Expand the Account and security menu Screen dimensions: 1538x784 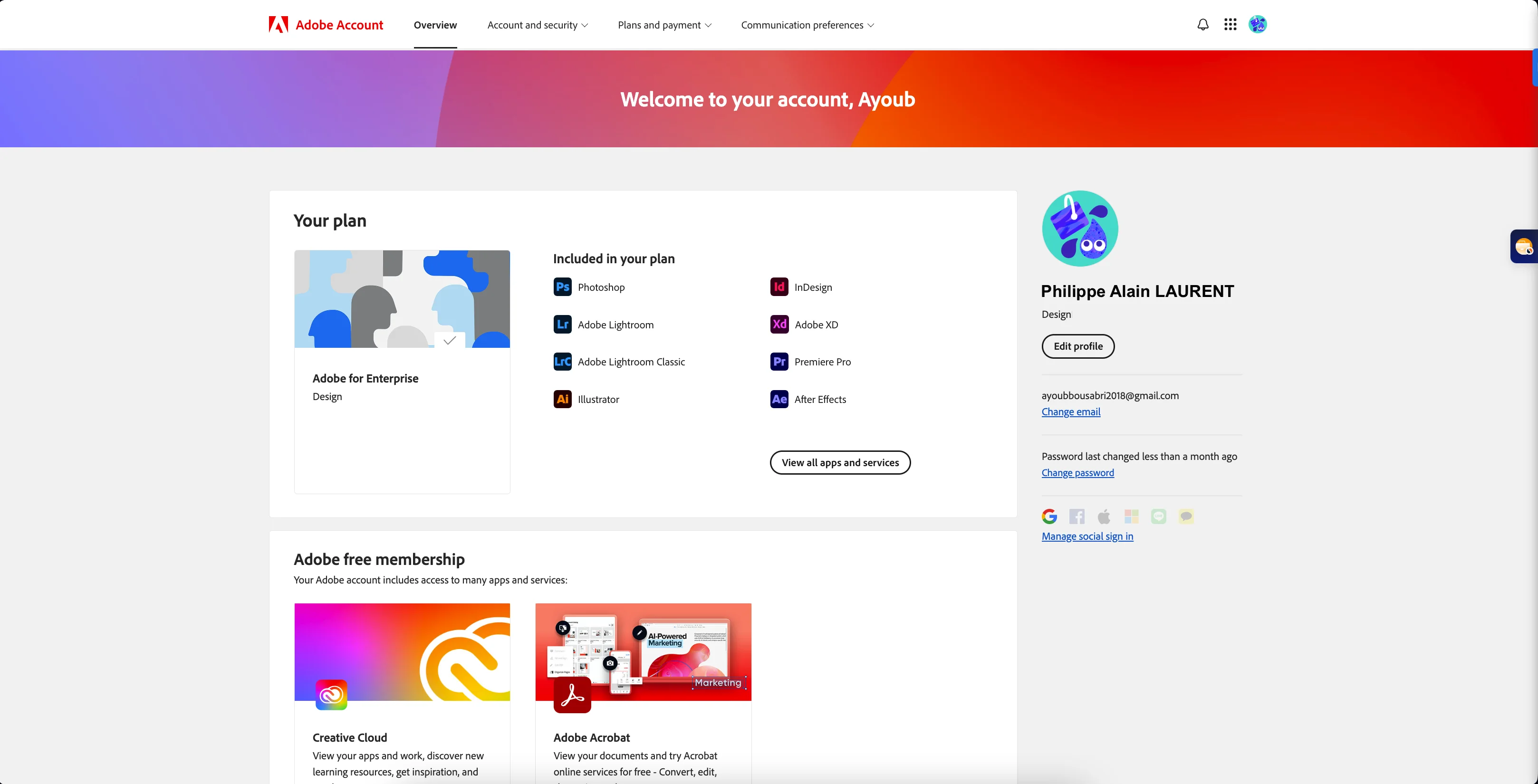tap(537, 25)
